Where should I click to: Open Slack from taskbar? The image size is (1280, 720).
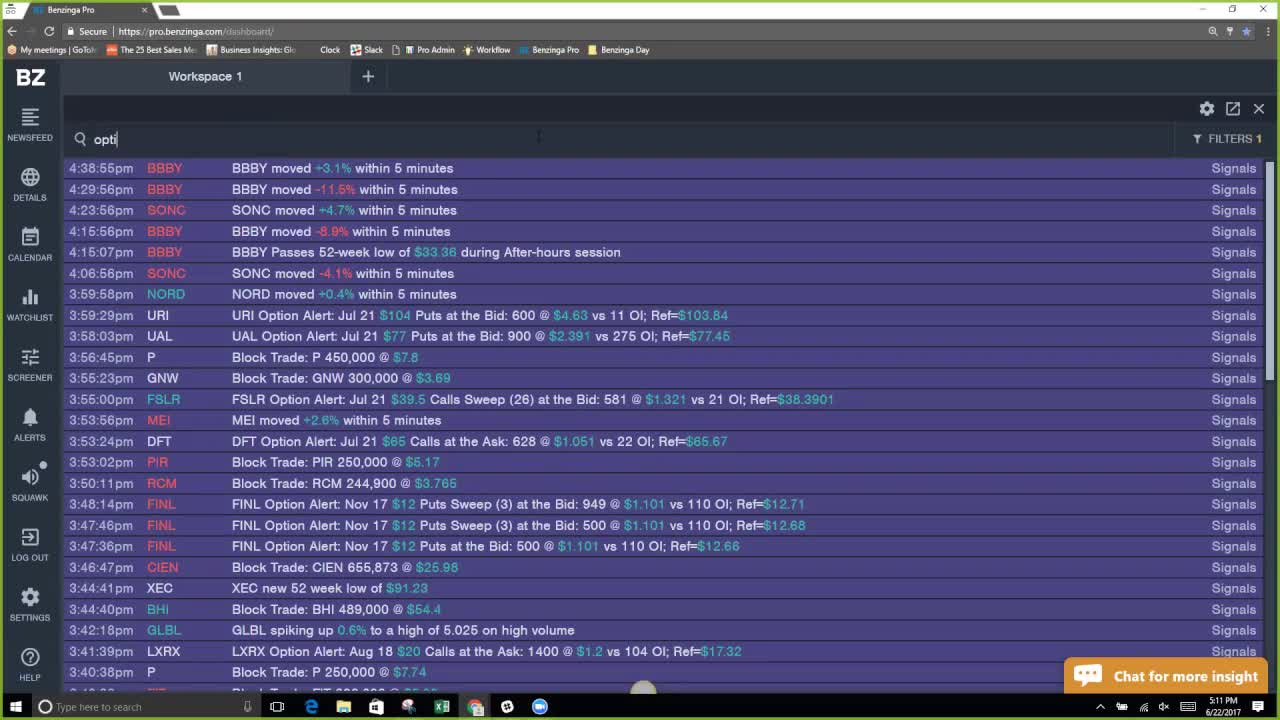(x=507, y=707)
